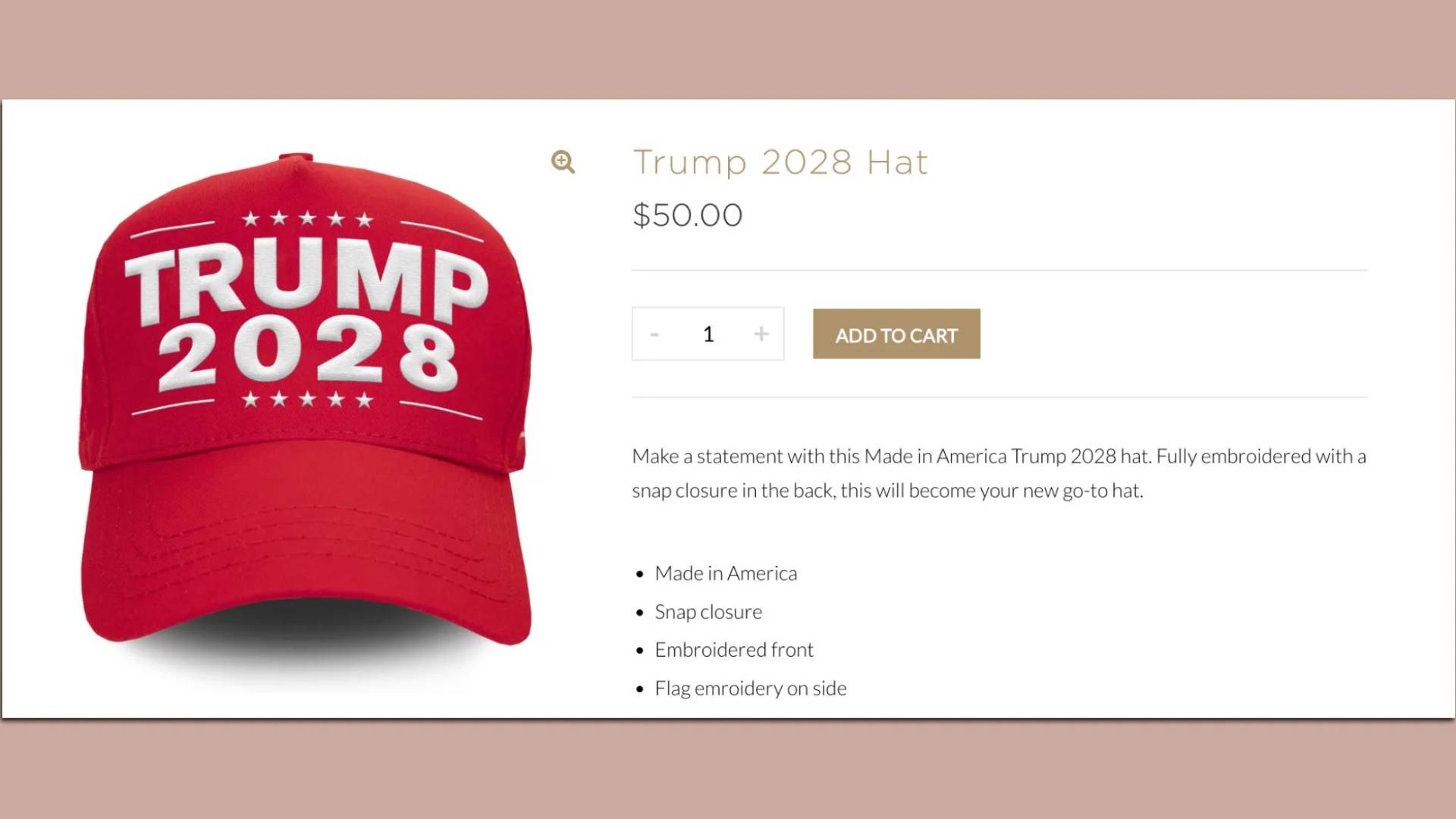Focus the quantity field showing 1
The height and width of the screenshot is (819, 1456).
click(708, 334)
